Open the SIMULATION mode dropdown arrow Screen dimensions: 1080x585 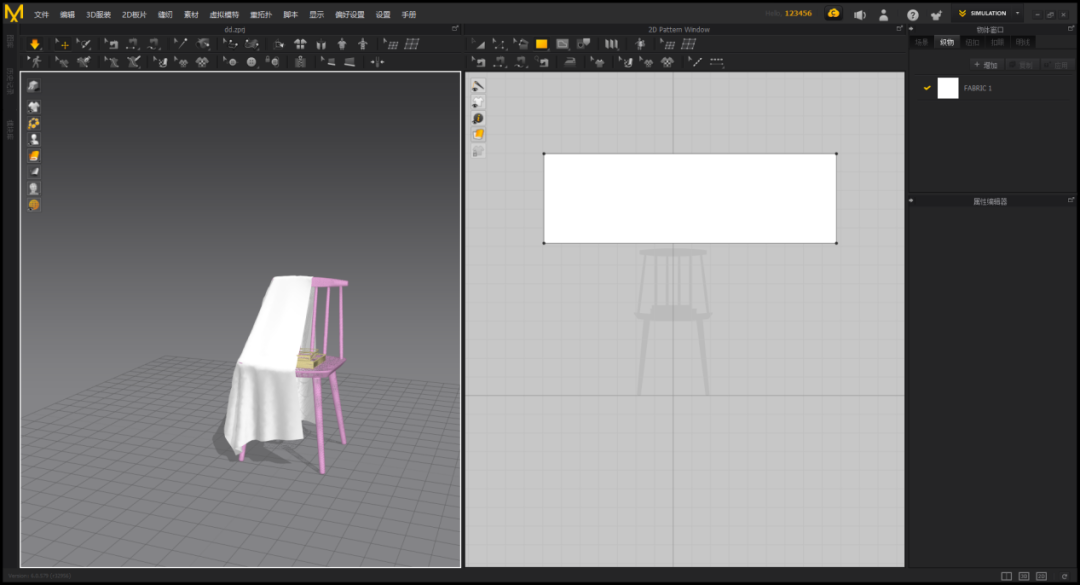(1017, 14)
